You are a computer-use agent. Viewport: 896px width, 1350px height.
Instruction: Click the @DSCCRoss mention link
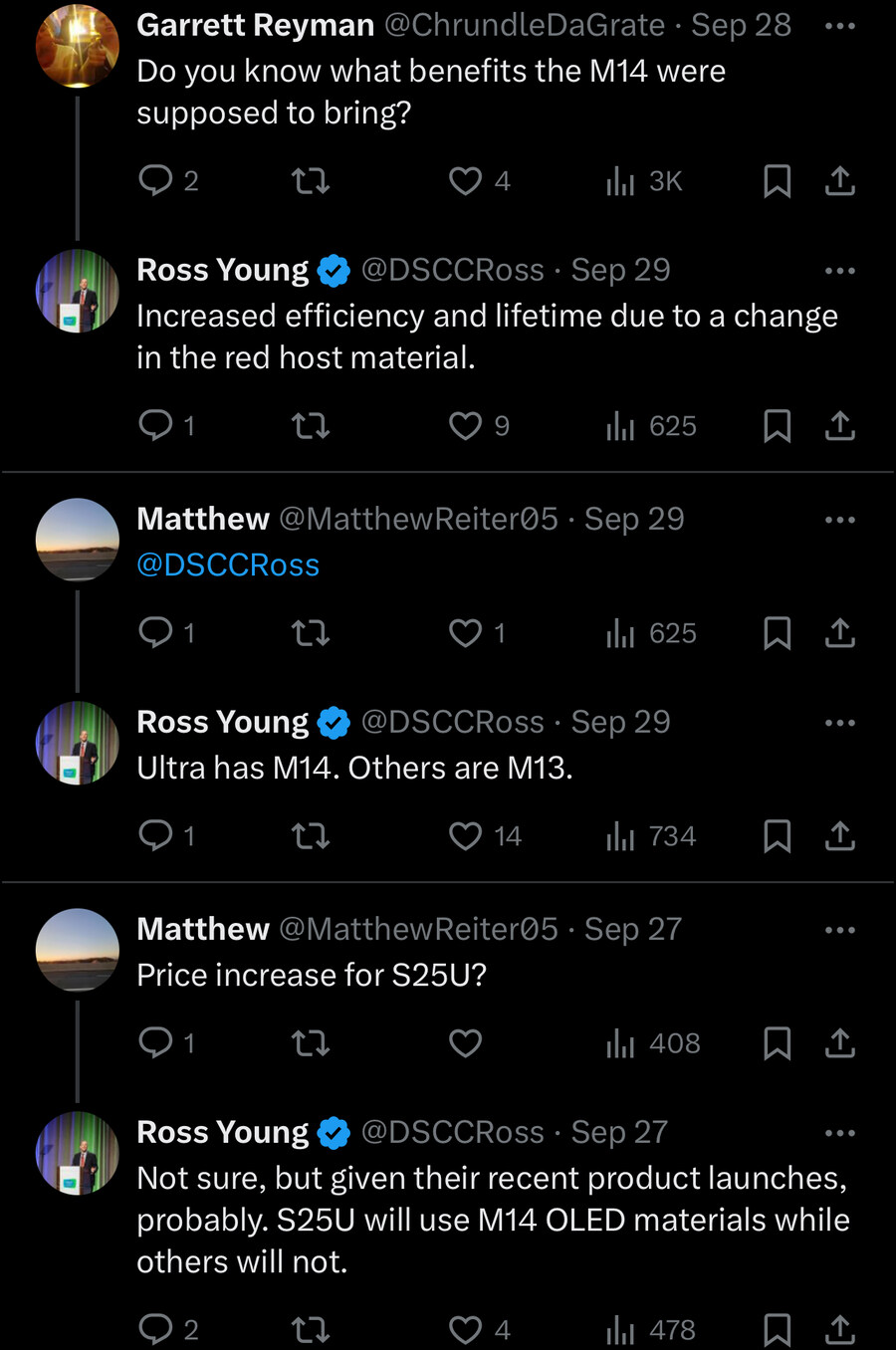pos(228,564)
